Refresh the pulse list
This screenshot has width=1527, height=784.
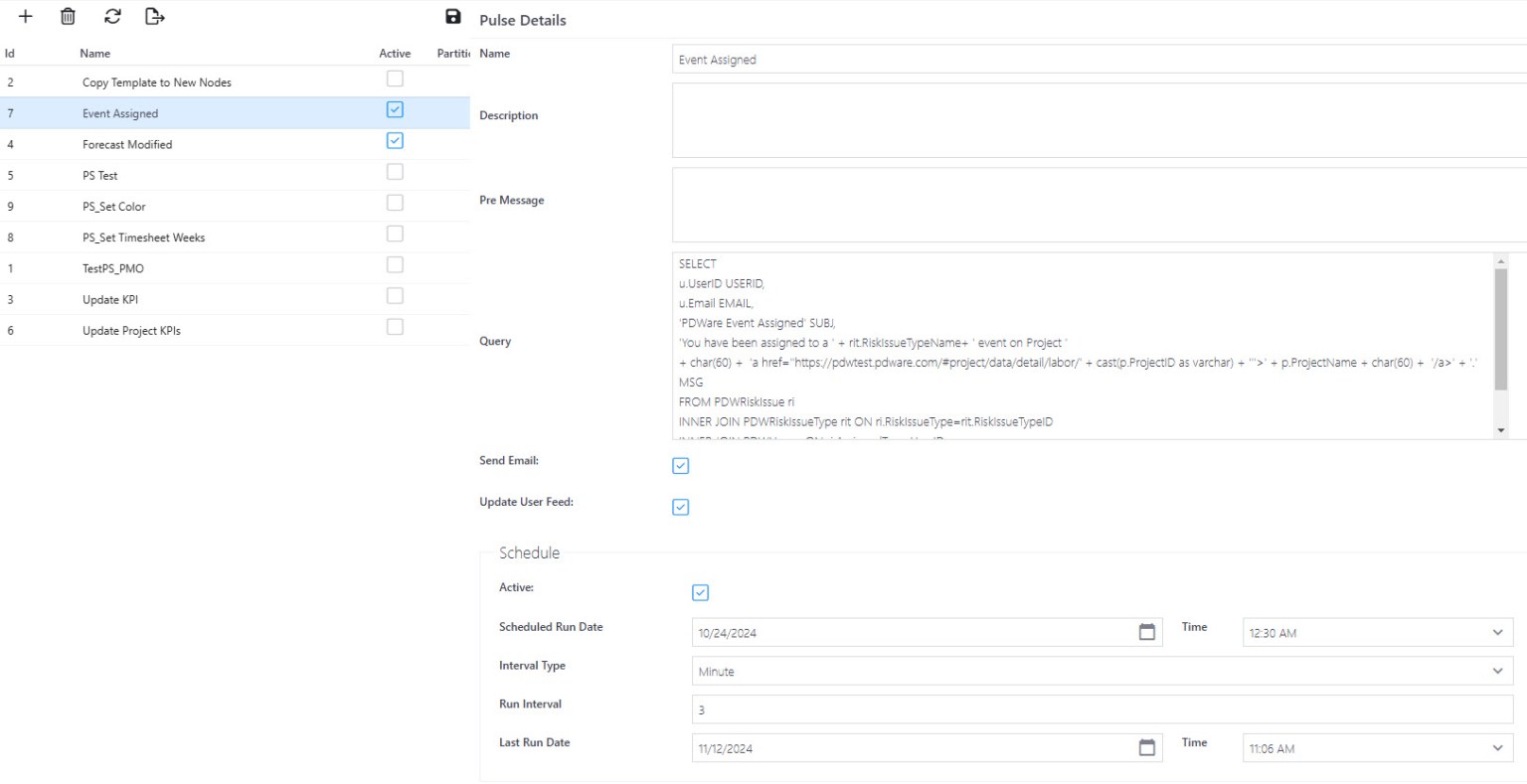coord(112,16)
